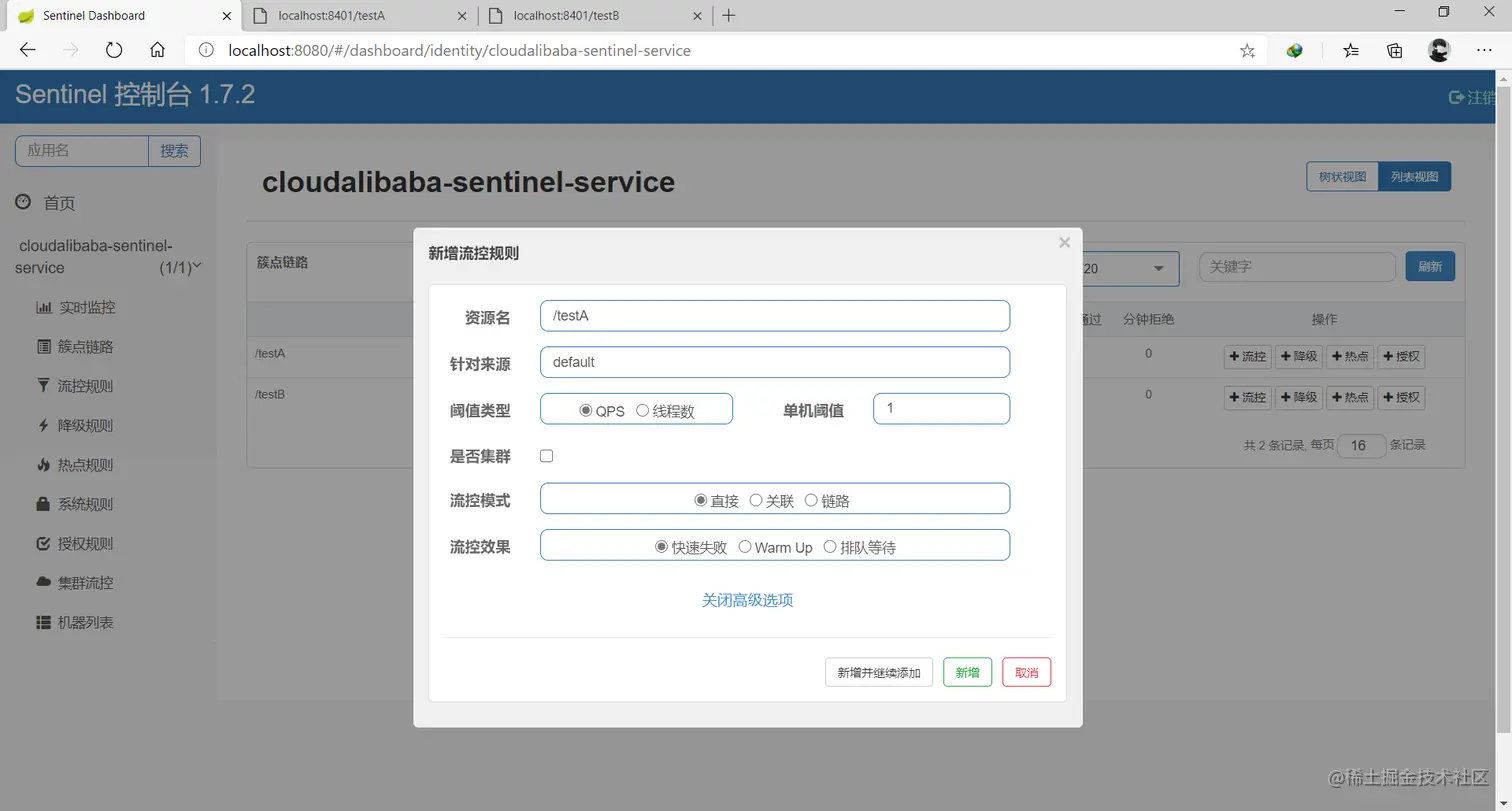View site information icon in address bar
The height and width of the screenshot is (811, 1512).
point(206,50)
